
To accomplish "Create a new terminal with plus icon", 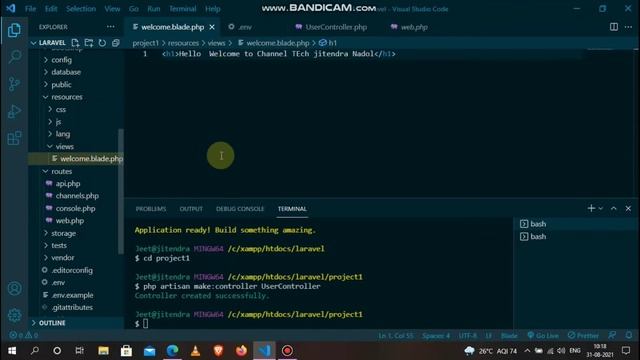I will click(x=591, y=209).
